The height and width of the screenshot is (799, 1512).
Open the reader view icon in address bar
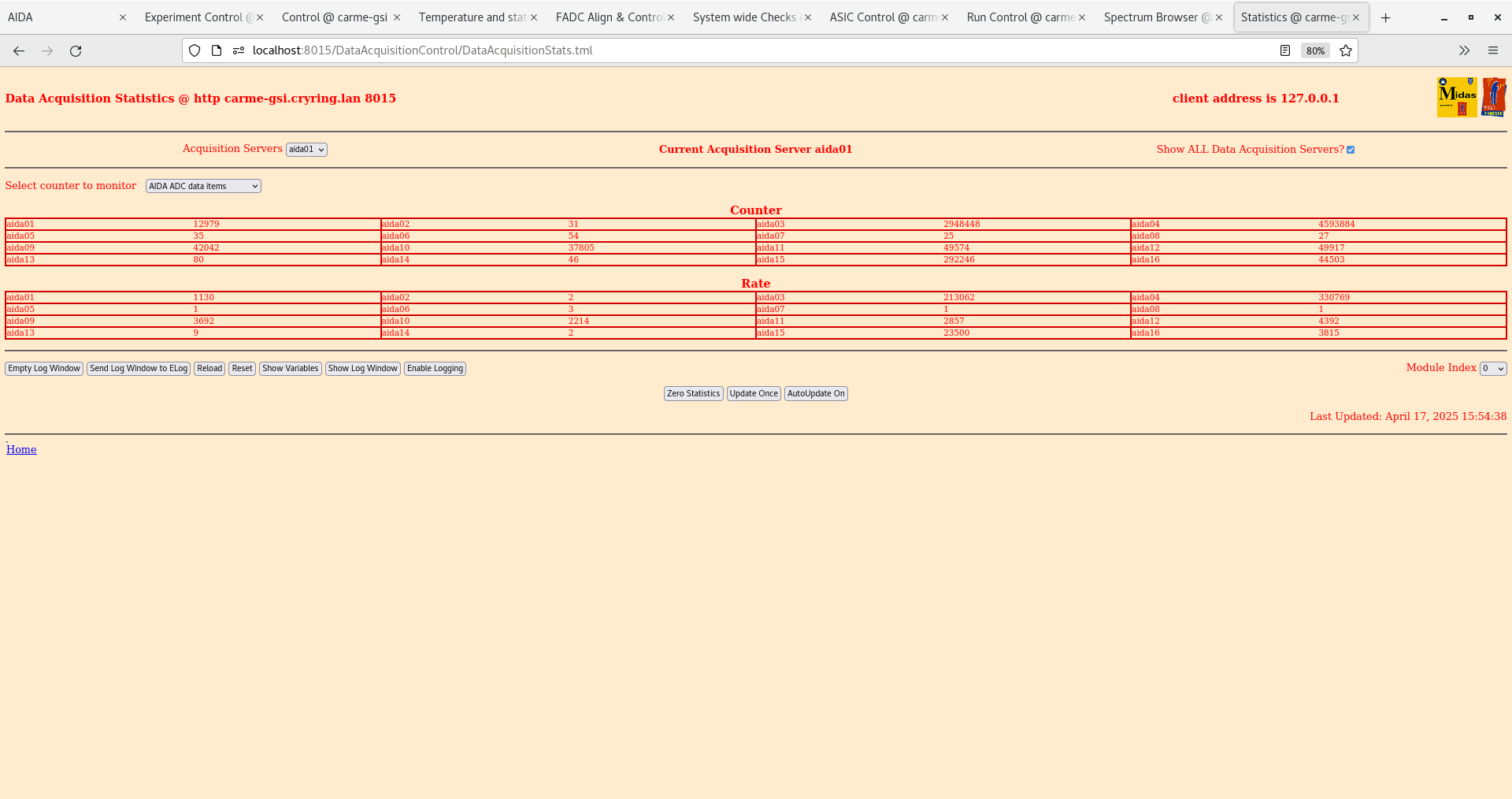(1285, 50)
